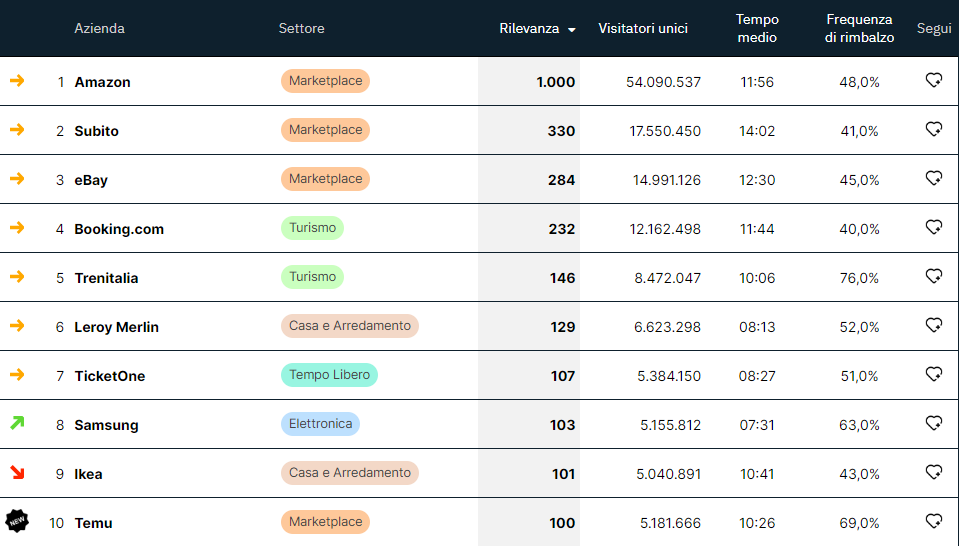Click the heart icon next to Trenitalia

pos(934,277)
